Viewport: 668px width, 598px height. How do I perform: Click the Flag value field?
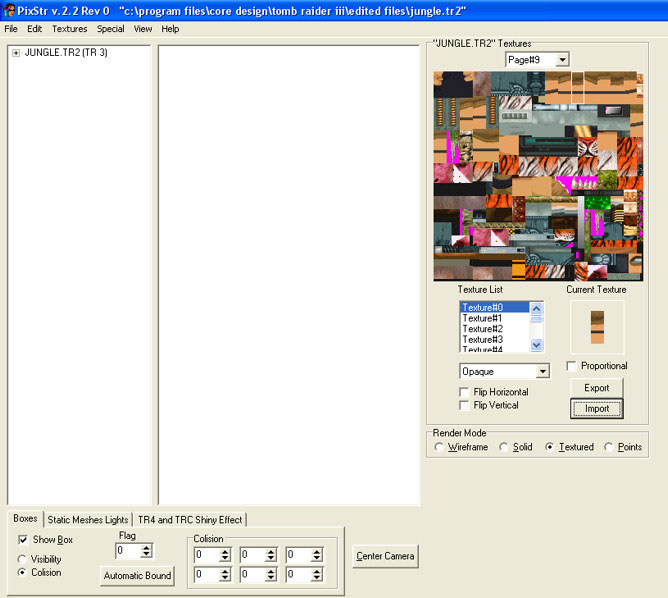128,551
